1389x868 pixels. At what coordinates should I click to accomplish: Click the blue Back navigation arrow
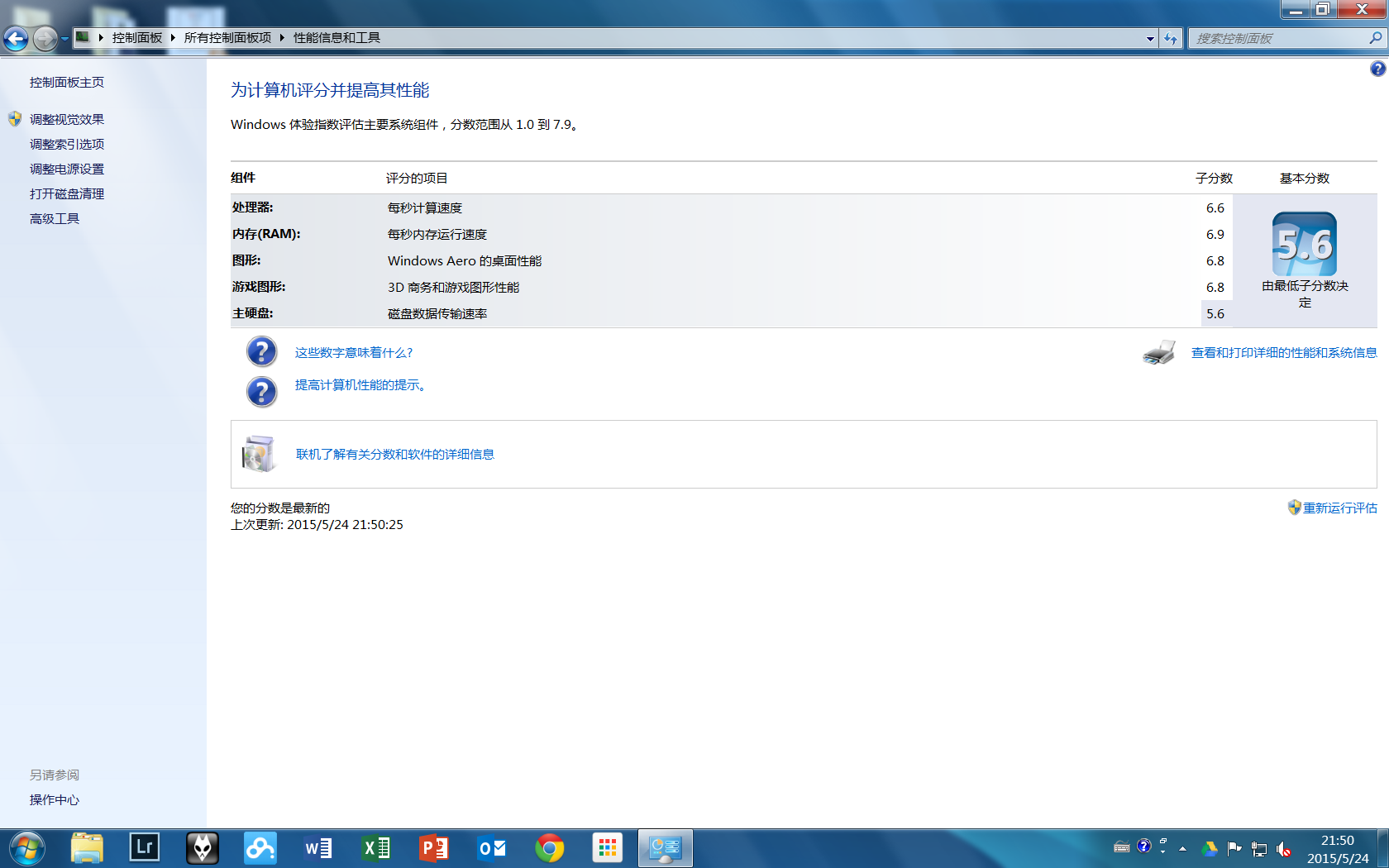[x=16, y=38]
